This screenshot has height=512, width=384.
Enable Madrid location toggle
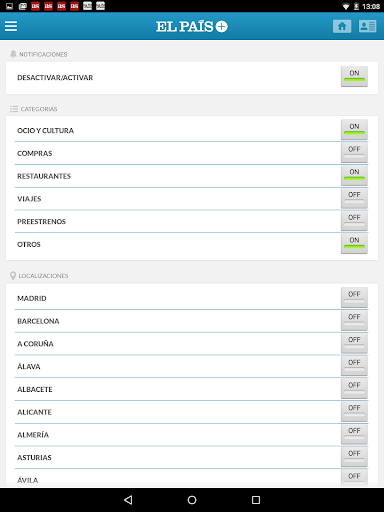354,298
